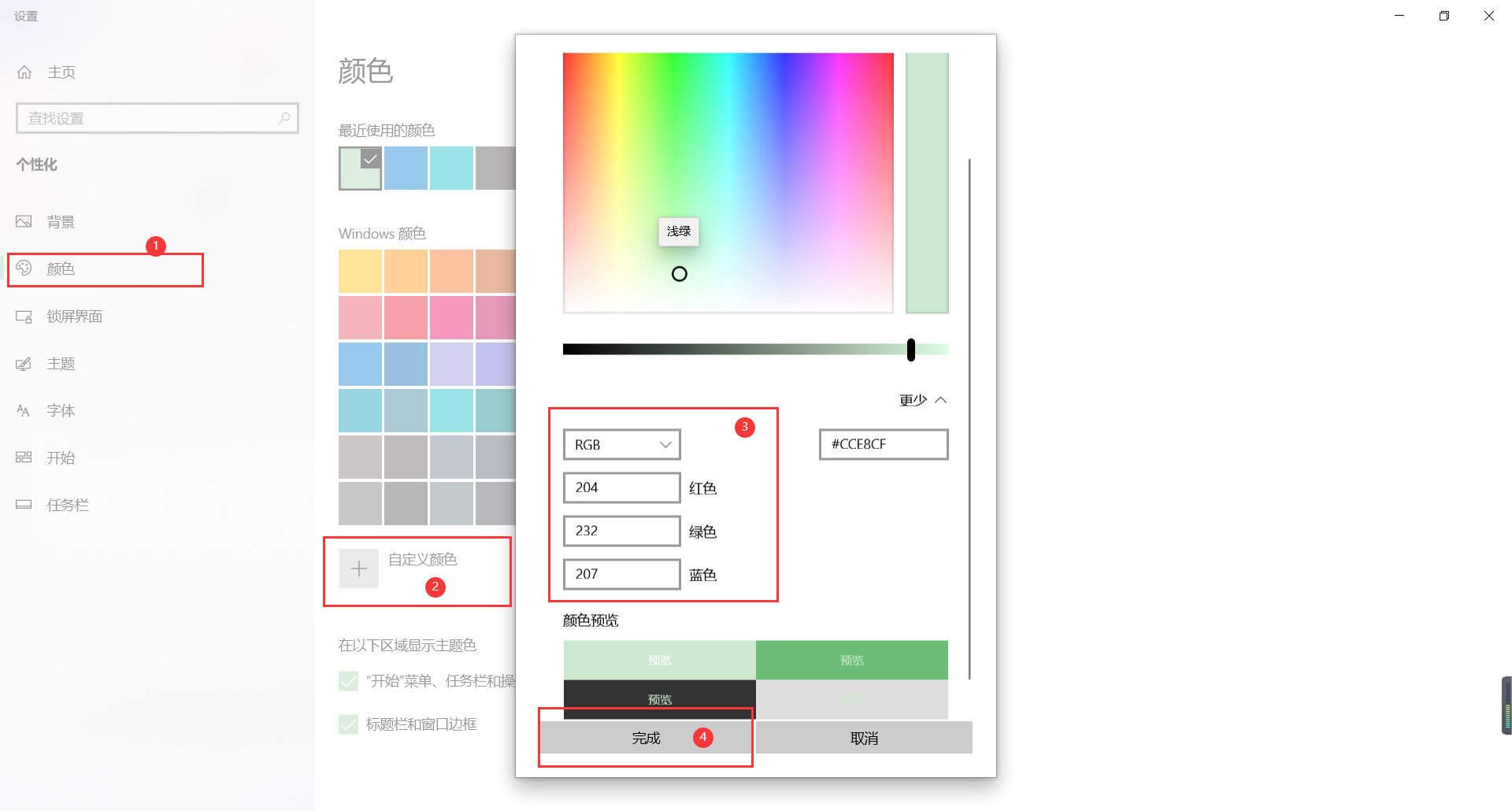Viewport: 1512px width, 811px height.
Task: Toggle the 标题栏和窗口边框 checkbox
Action: coord(348,724)
